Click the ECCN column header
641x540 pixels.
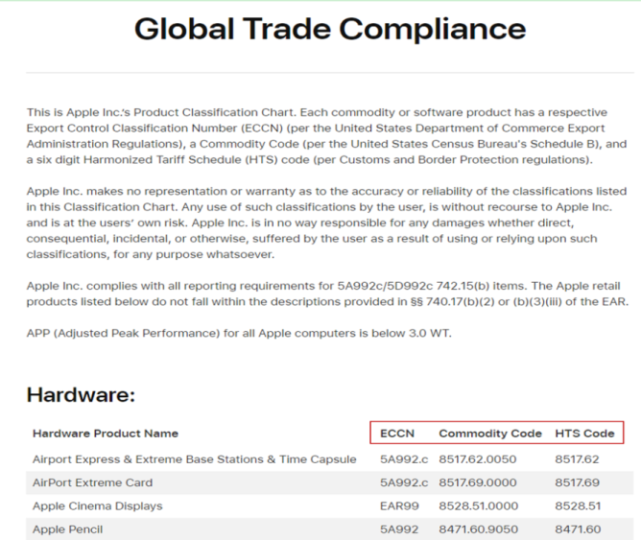[x=397, y=433]
